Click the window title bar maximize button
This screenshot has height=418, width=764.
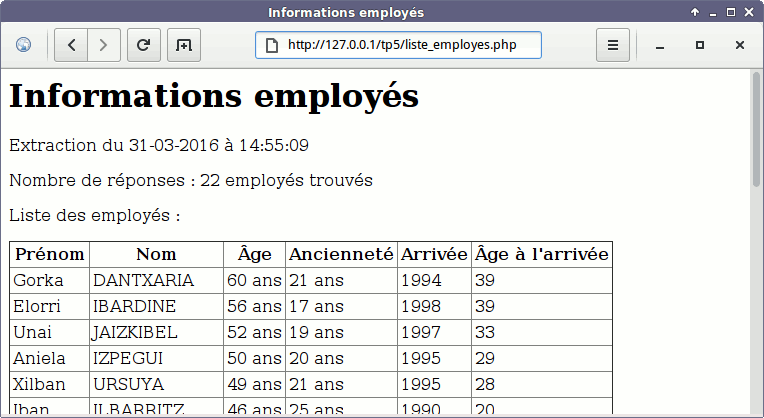point(731,12)
